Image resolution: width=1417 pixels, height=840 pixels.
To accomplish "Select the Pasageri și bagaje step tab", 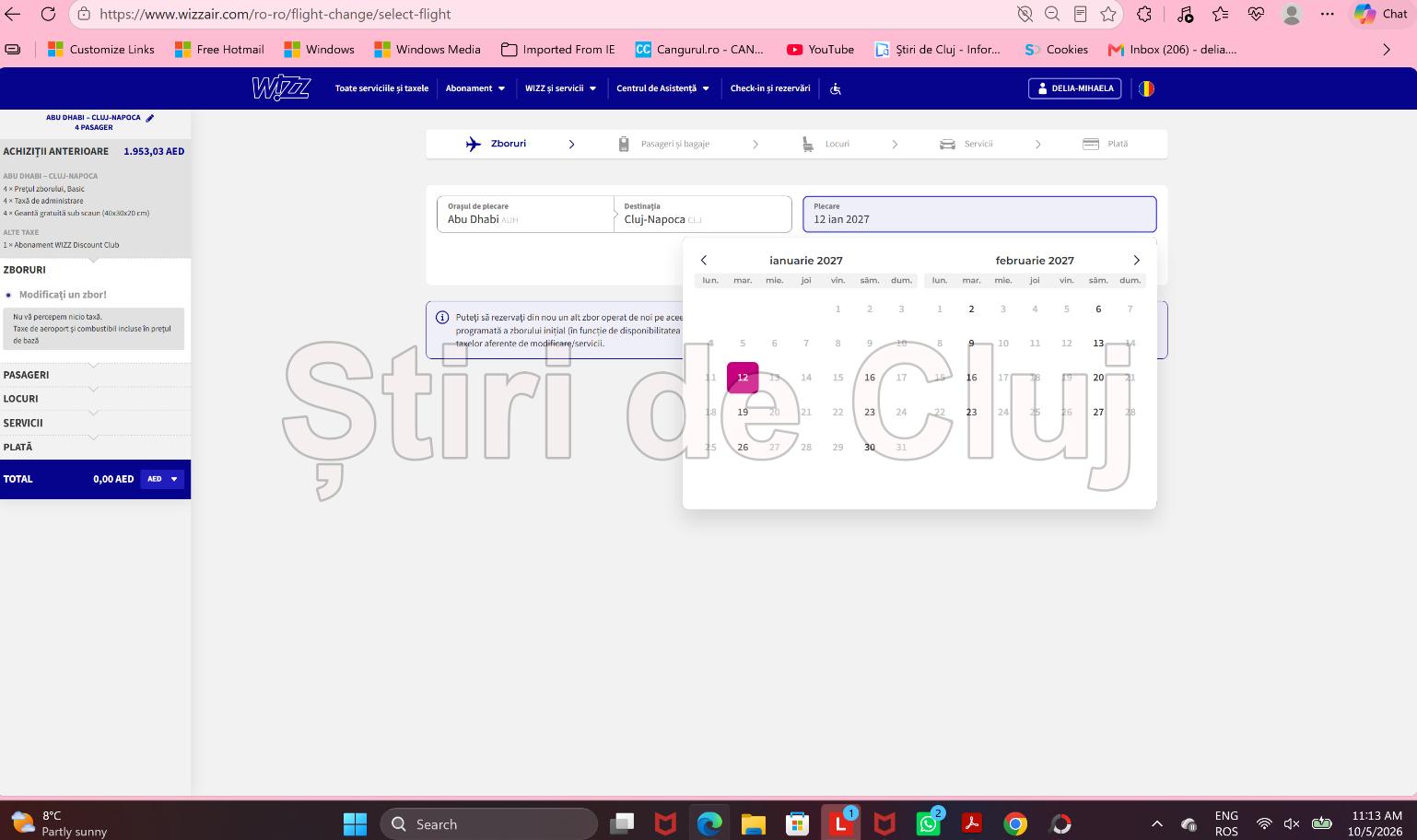I will pos(663,144).
